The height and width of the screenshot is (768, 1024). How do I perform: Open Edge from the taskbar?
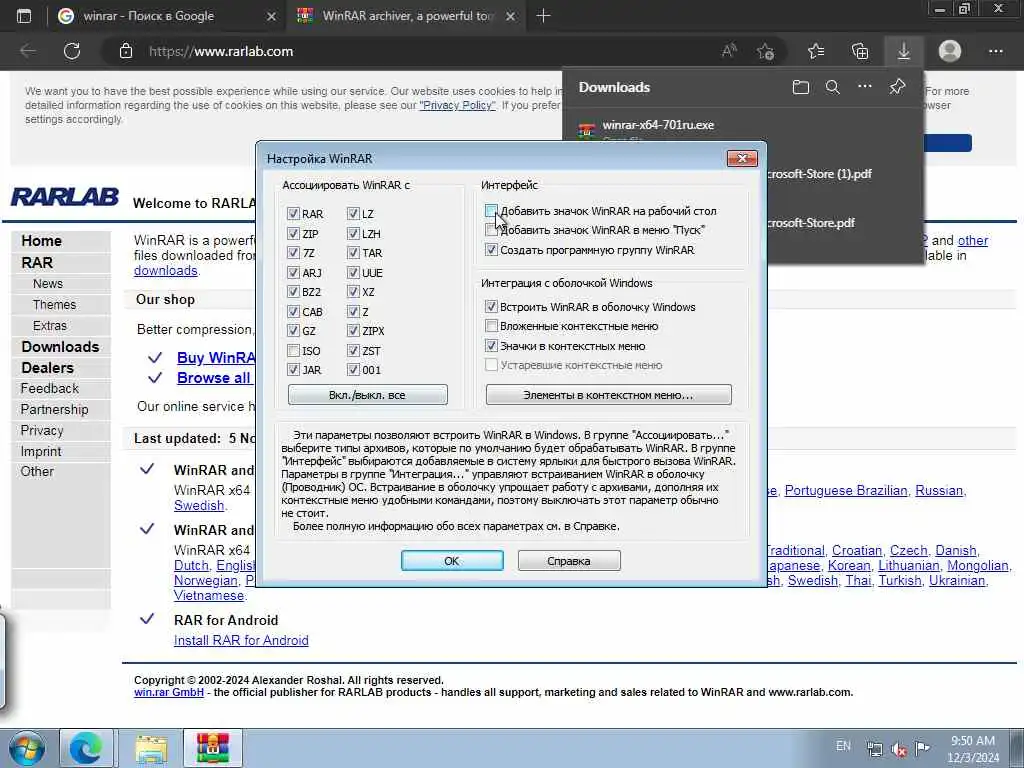[86, 748]
